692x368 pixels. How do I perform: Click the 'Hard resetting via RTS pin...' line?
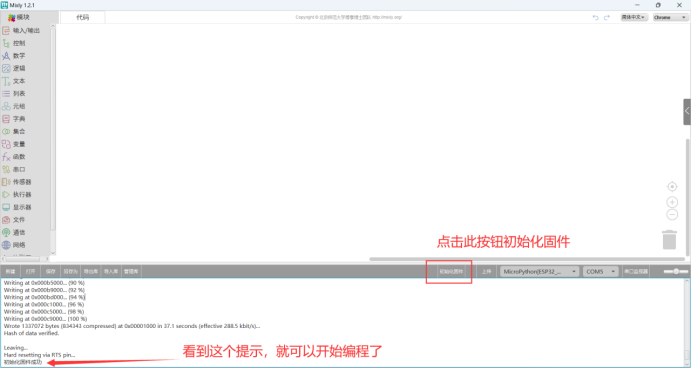pos(39,355)
